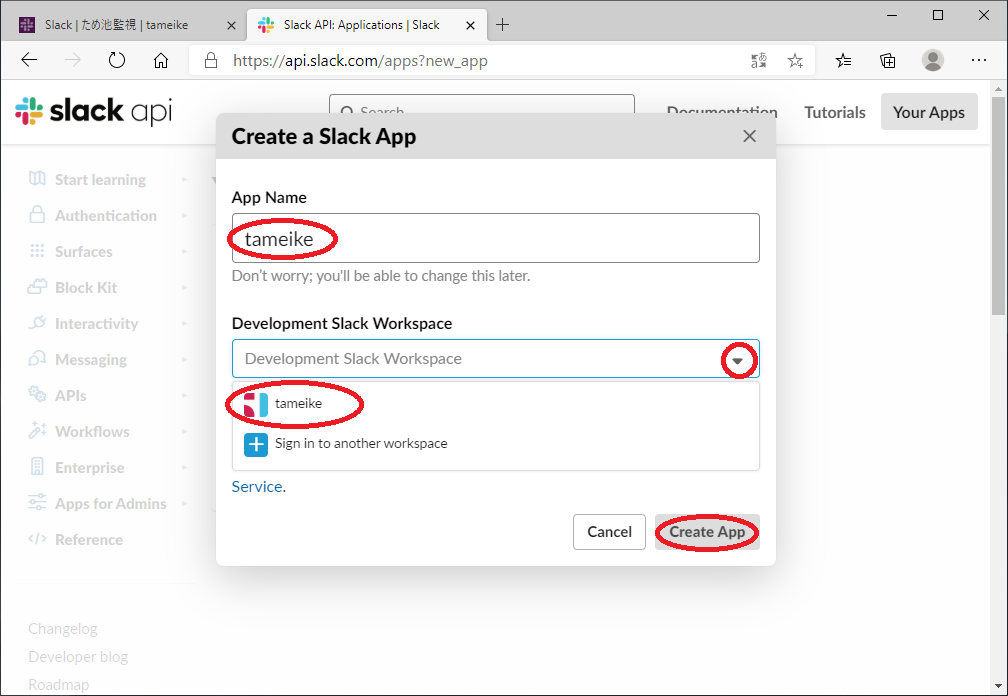Expand Development Slack Workspace dropdown arrow
1008x696 pixels.
(x=738, y=360)
